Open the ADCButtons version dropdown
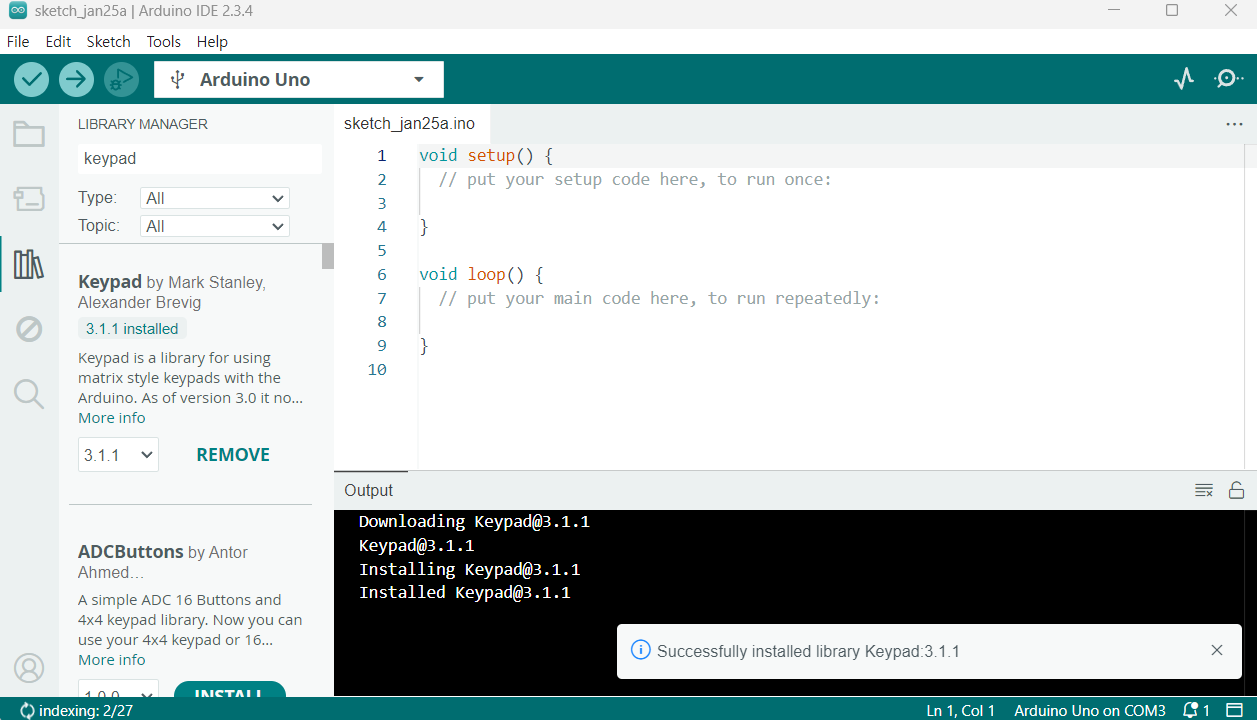The height and width of the screenshot is (720, 1257). pyautogui.click(x=118, y=690)
